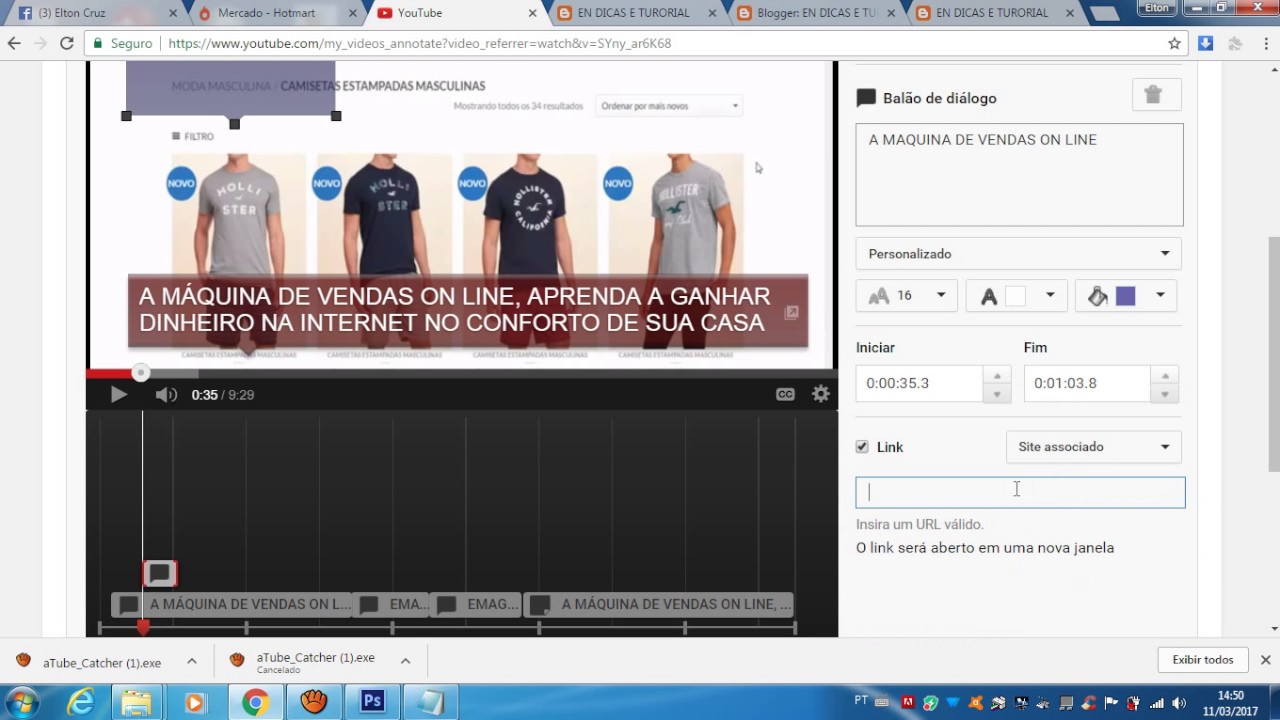This screenshot has height=720, width=1280.
Task: Open Photoshop from the taskbar
Action: pyautogui.click(x=372, y=702)
